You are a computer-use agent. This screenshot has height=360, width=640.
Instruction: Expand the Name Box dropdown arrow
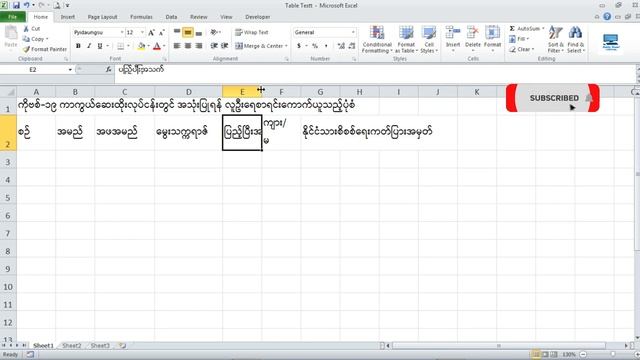(x=70, y=69)
